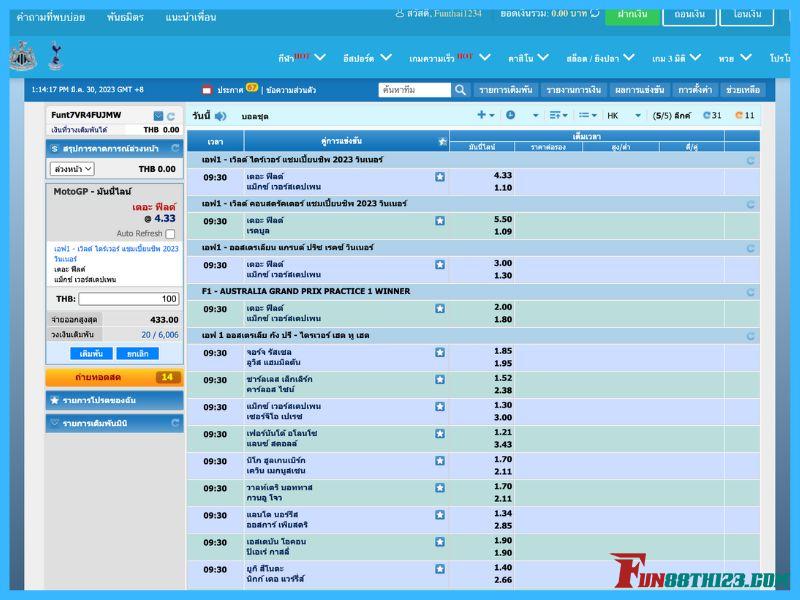Open the เกมความเร็ว menu
The width and height of the screenshot is (800, 600).
tap(449, 58)
